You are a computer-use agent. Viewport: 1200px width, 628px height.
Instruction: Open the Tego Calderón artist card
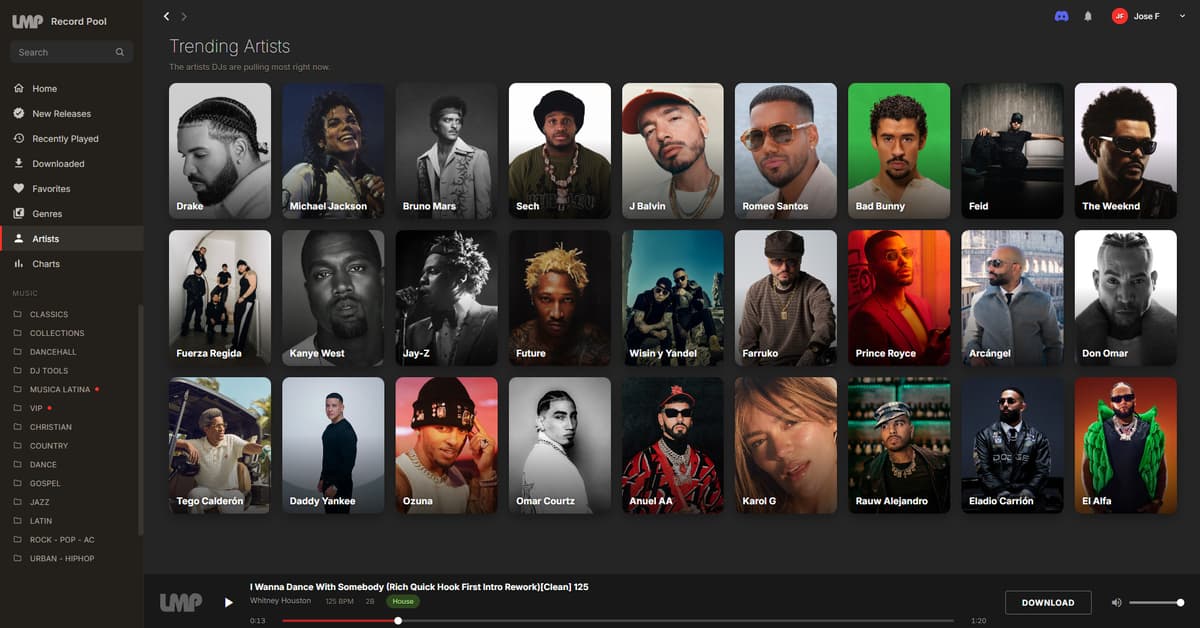pyautogui.click(x=220, y=445)
